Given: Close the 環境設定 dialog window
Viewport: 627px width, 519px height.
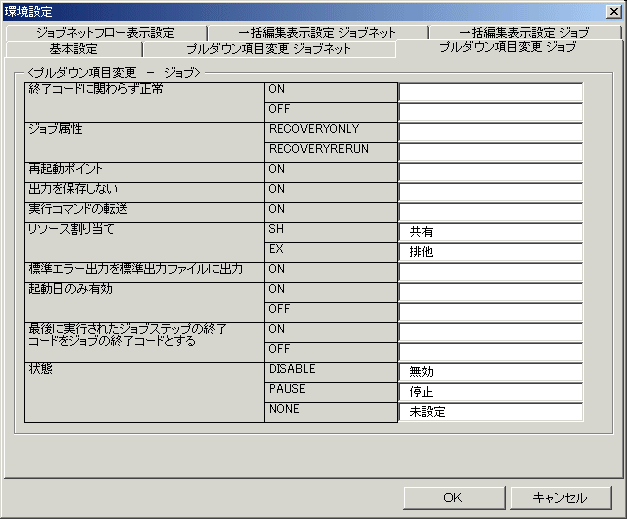Looking at the screenshot, I should (613, 11).
